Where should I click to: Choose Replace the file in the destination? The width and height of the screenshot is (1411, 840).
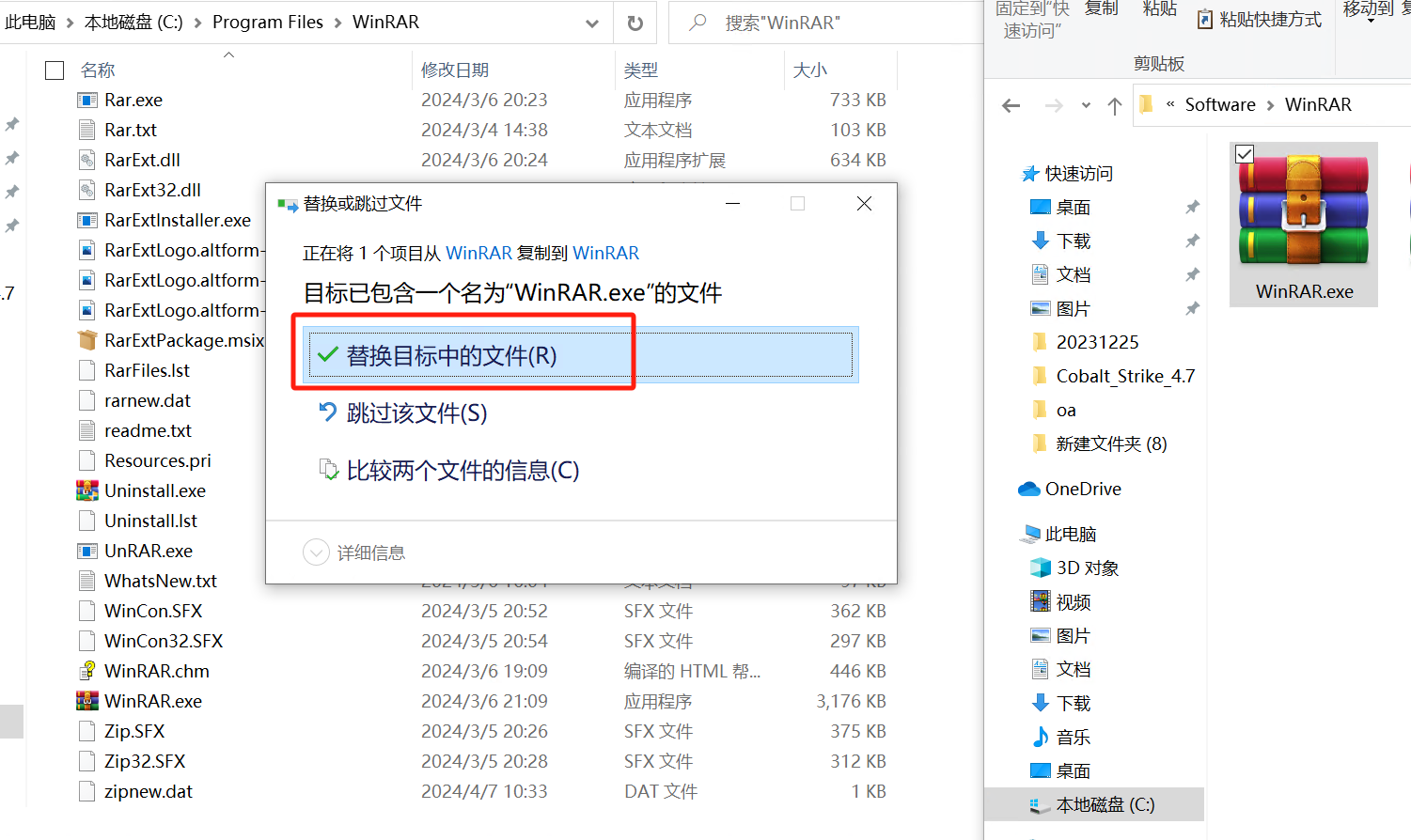point(581,355)
